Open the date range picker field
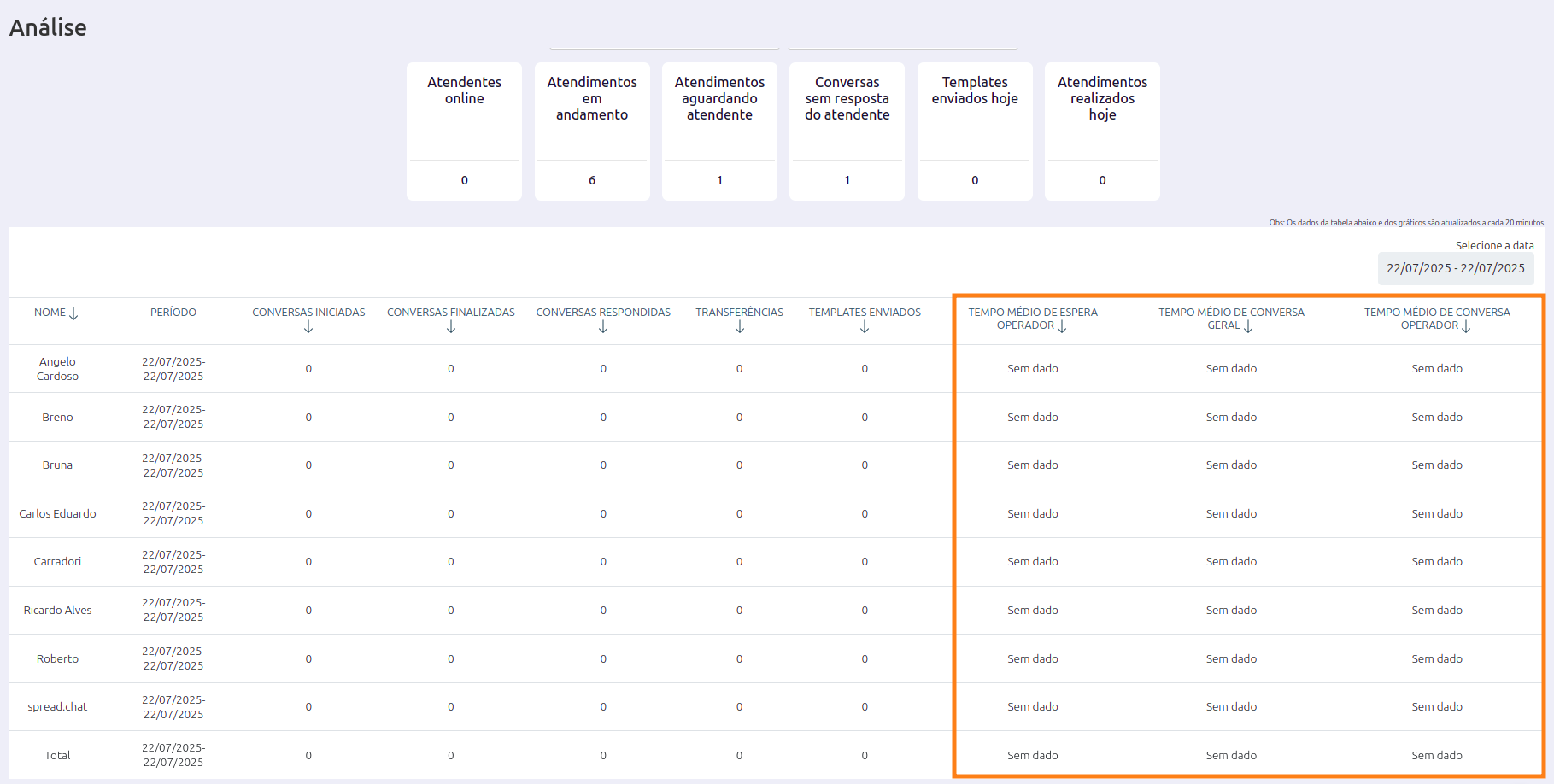This screenshot has height=784, width=1554. point(1455,268)
